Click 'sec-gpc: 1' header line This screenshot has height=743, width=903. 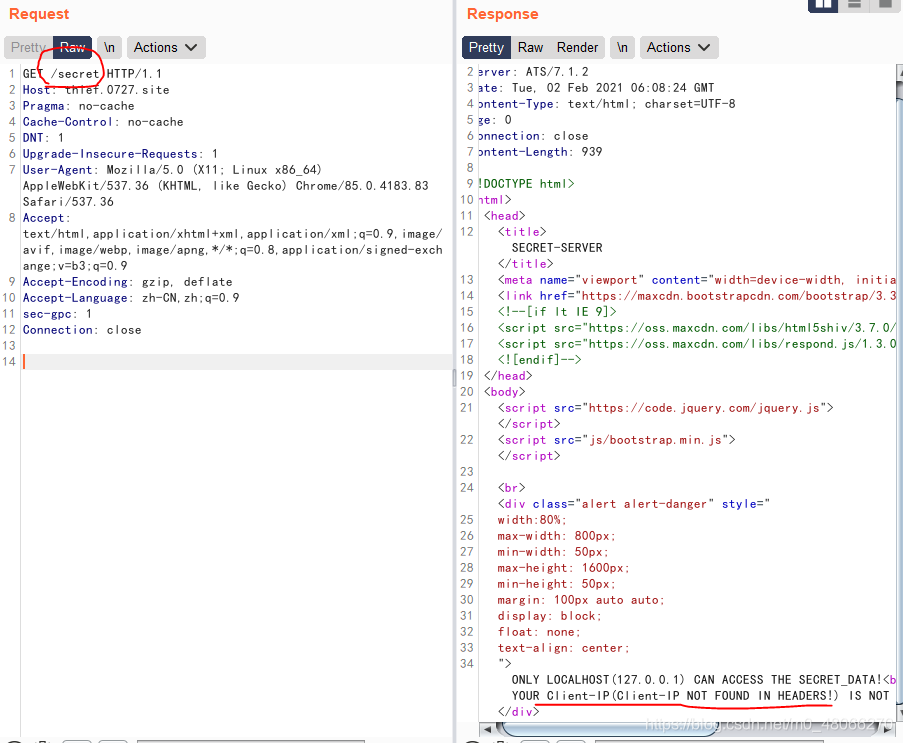pyautogui.click(x=57, y=314)
